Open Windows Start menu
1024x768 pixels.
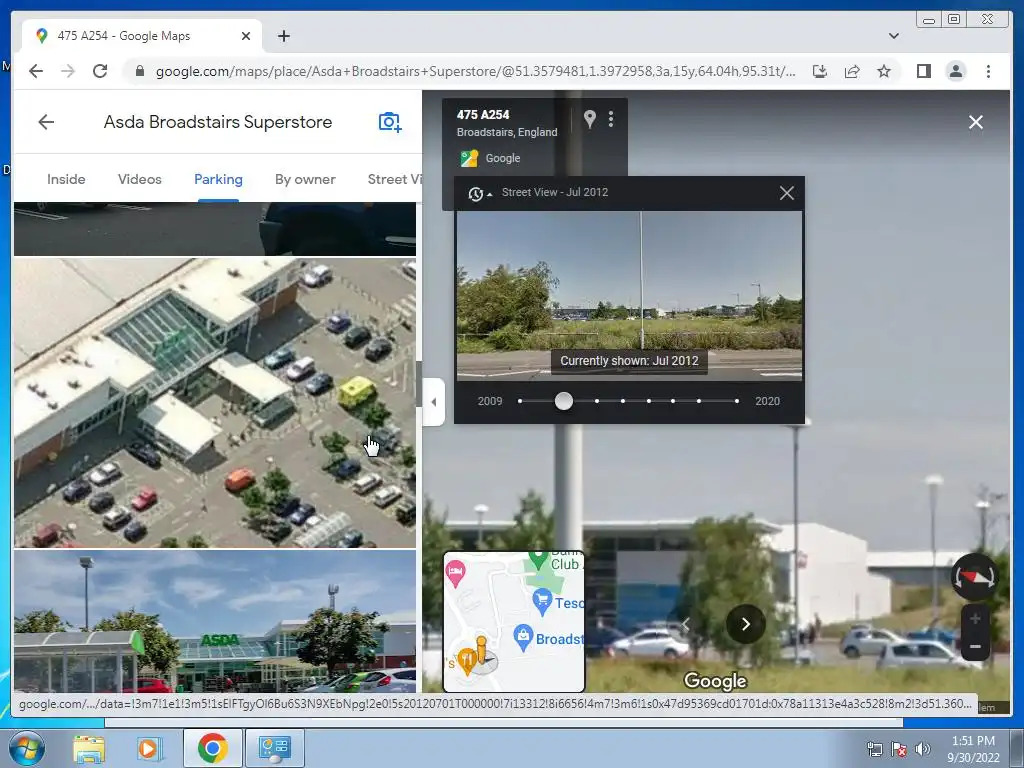pos(26,748)
